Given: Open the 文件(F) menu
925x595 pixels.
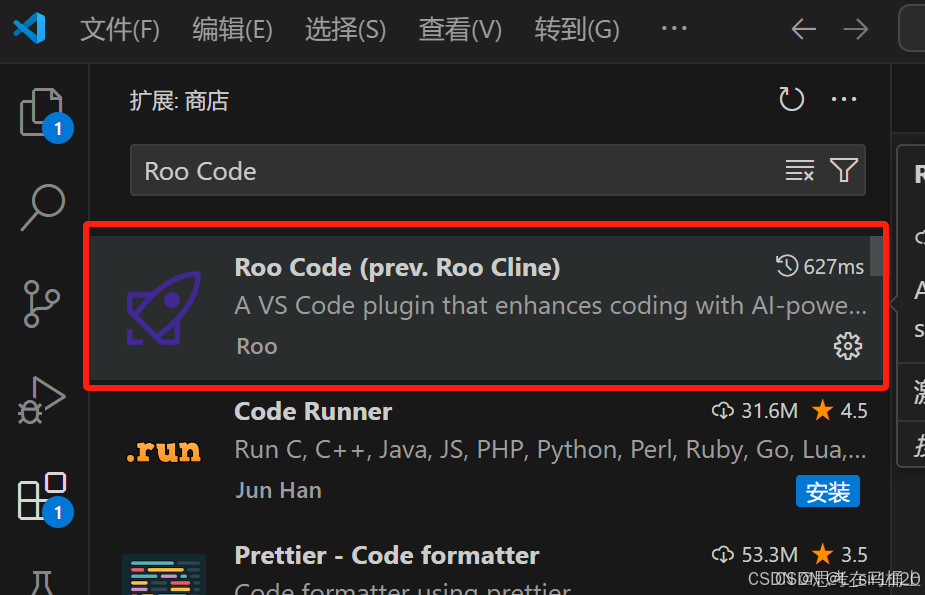Looking at the screenshot, I should tap(120, 29).
